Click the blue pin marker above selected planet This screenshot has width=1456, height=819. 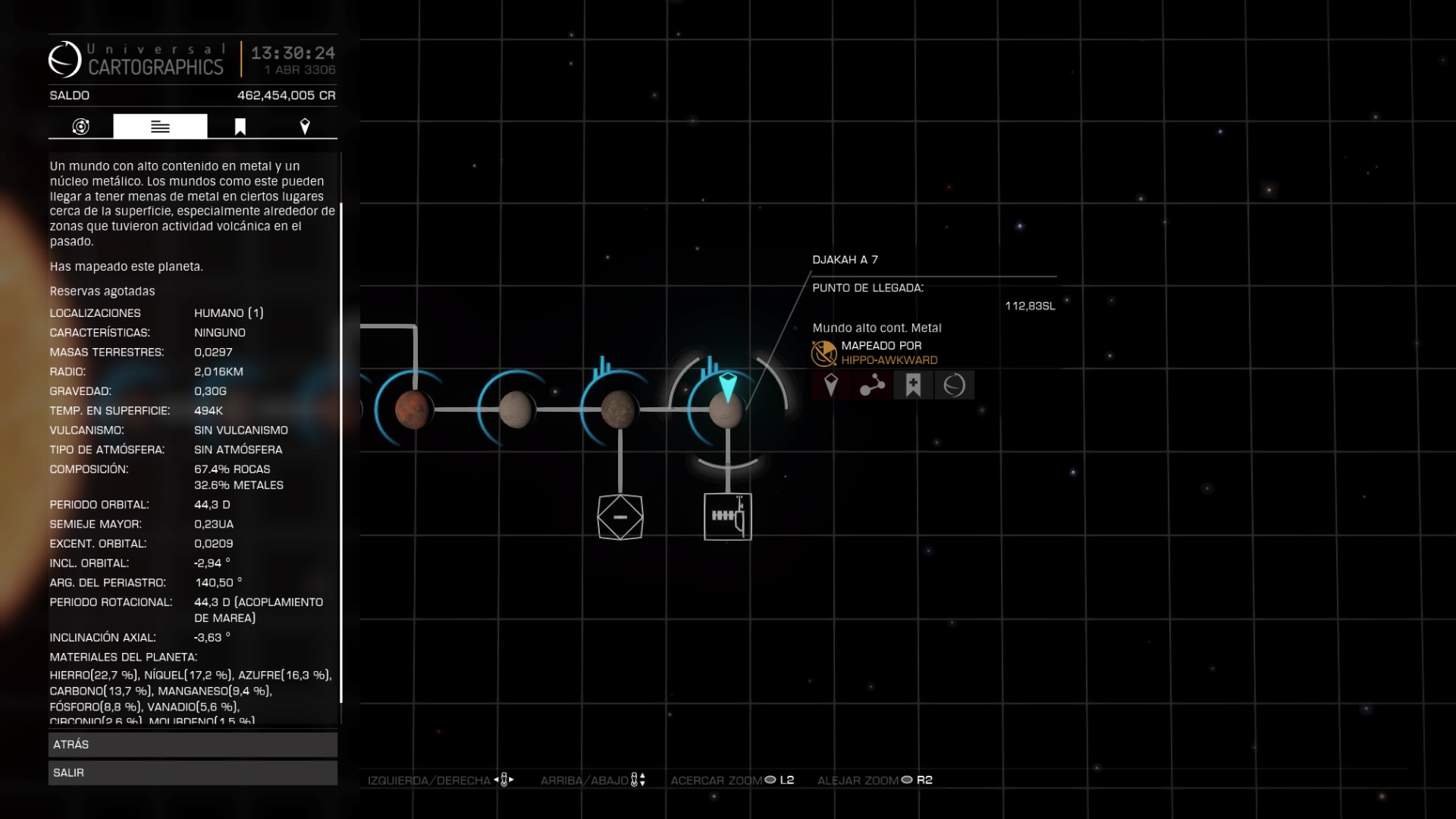coord(727,387)
